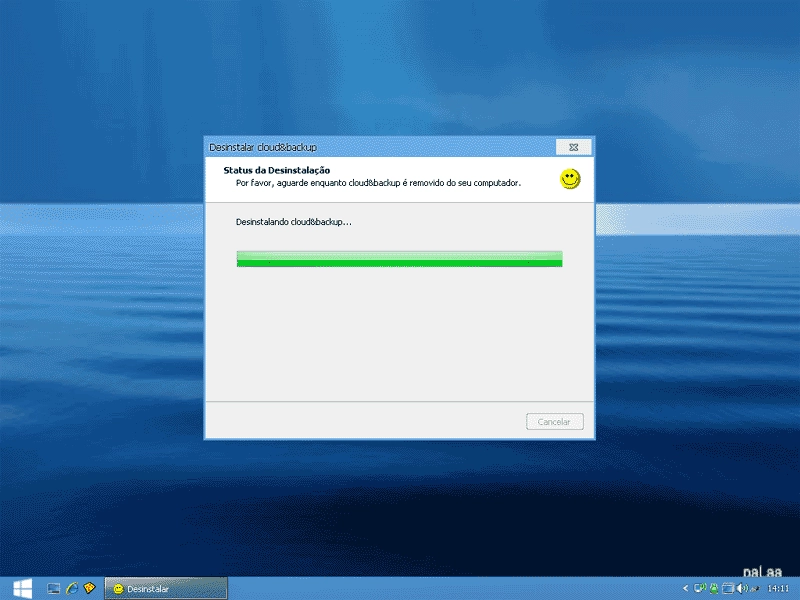Expand hidden tray icons chevron
Viewport: 800px width, 600px height.
(x=685, y=588)
